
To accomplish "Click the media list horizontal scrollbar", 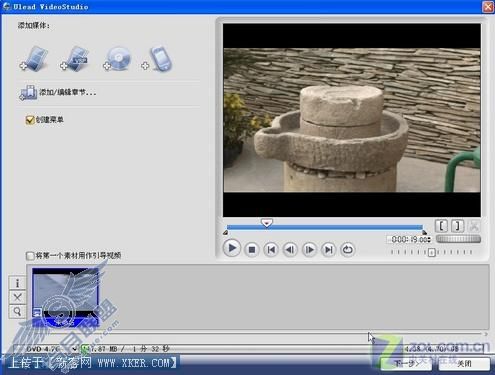I will pos(258,334).
